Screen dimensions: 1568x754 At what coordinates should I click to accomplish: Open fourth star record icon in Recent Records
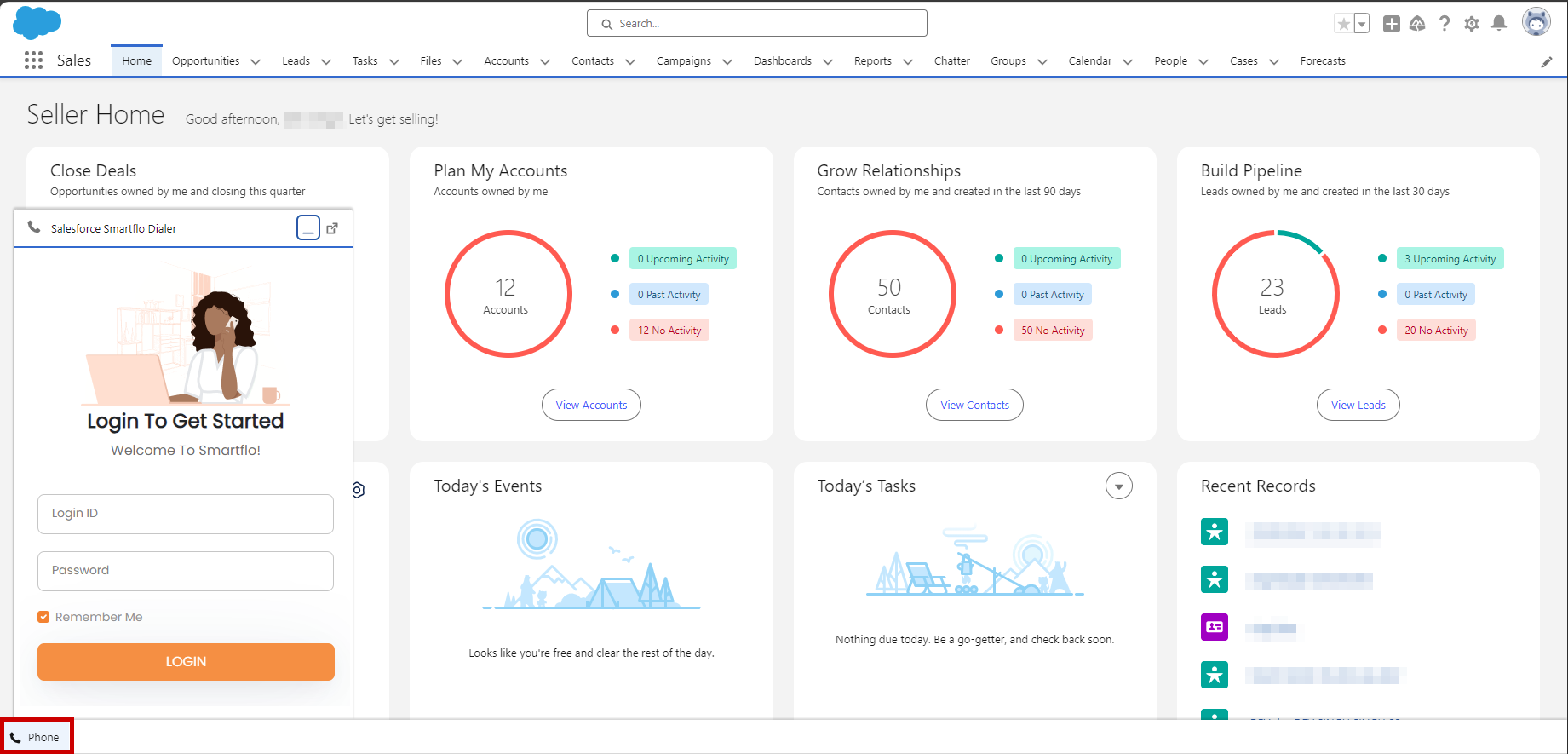point(1215,675)
